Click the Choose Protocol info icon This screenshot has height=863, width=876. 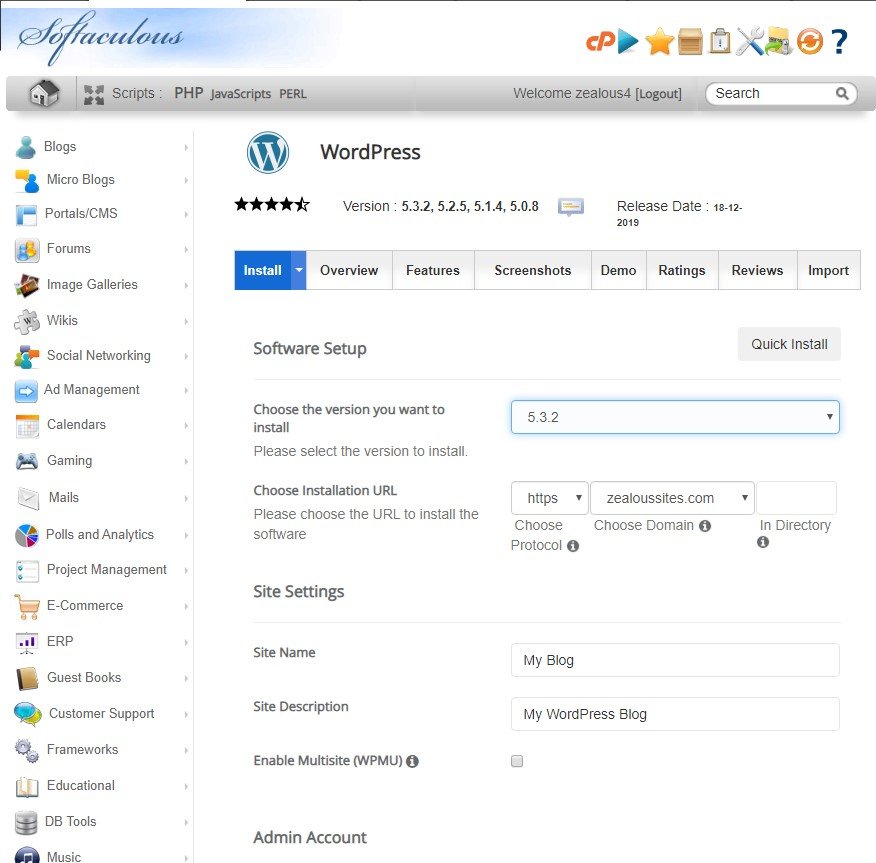coord(573,546)
